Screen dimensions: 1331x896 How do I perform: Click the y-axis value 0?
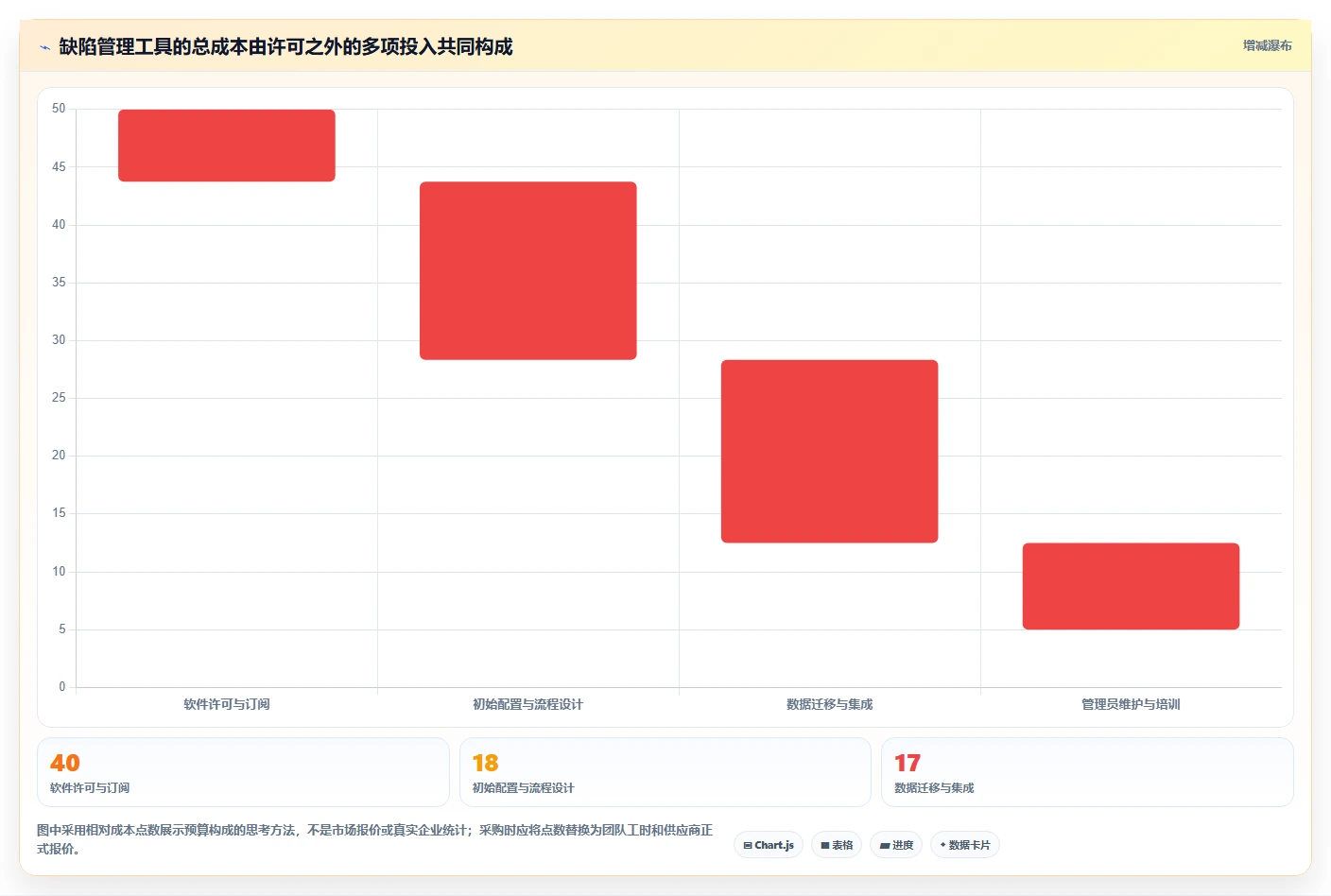62,687
